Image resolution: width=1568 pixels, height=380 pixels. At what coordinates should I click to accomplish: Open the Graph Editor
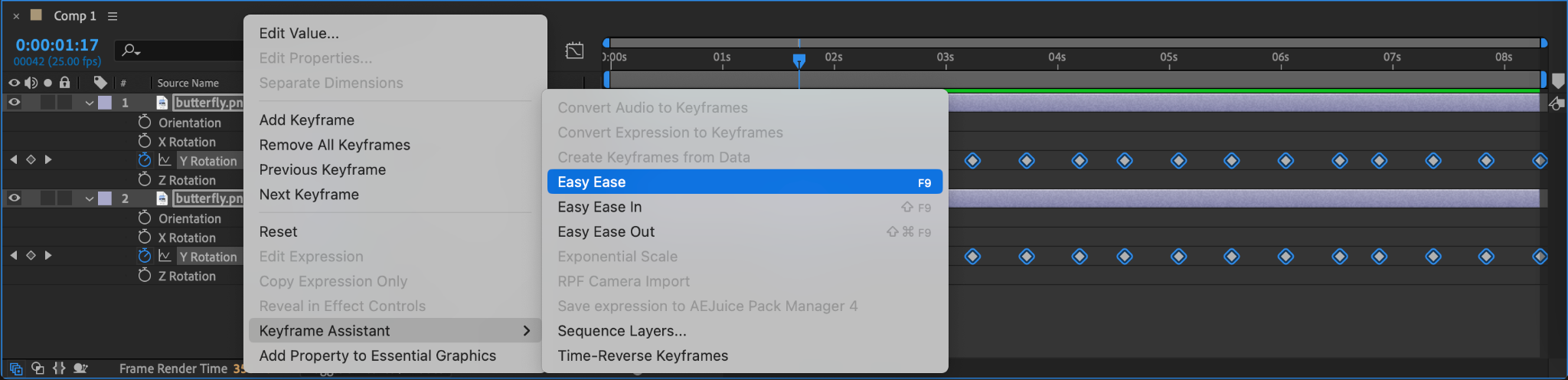pyautogui.click(x=574, y=51)
